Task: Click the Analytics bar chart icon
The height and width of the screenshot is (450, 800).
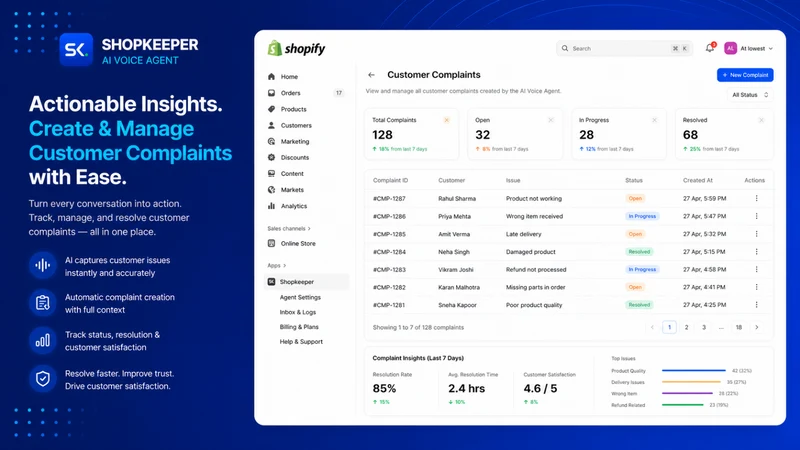Action: click(x=271, y=206)
